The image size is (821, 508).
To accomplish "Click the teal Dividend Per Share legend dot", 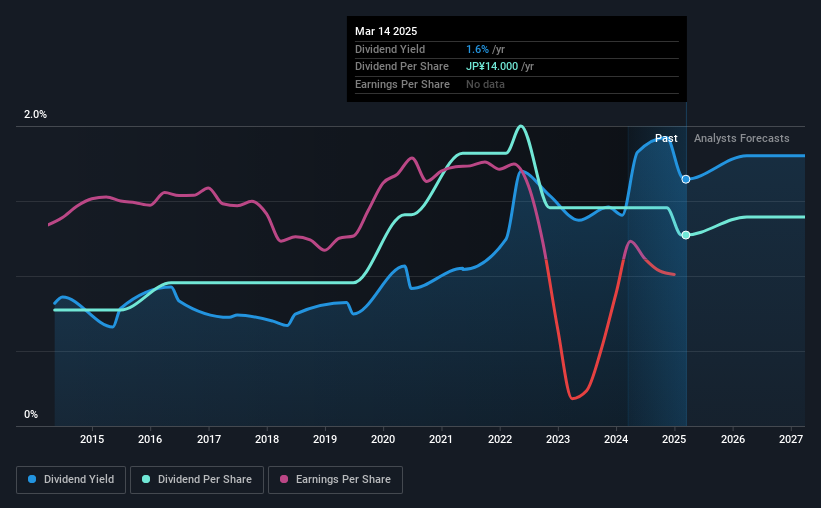I will pos(146,479).
